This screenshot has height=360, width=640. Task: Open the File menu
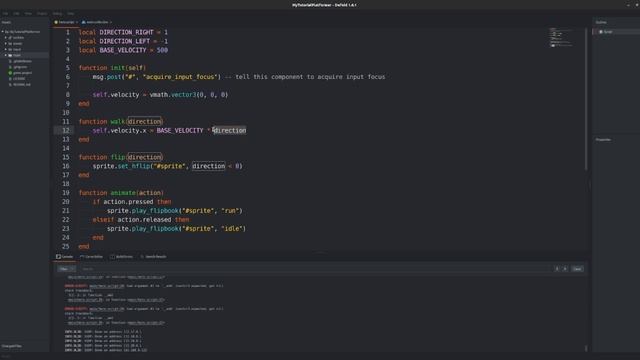[x=5, y=13]
